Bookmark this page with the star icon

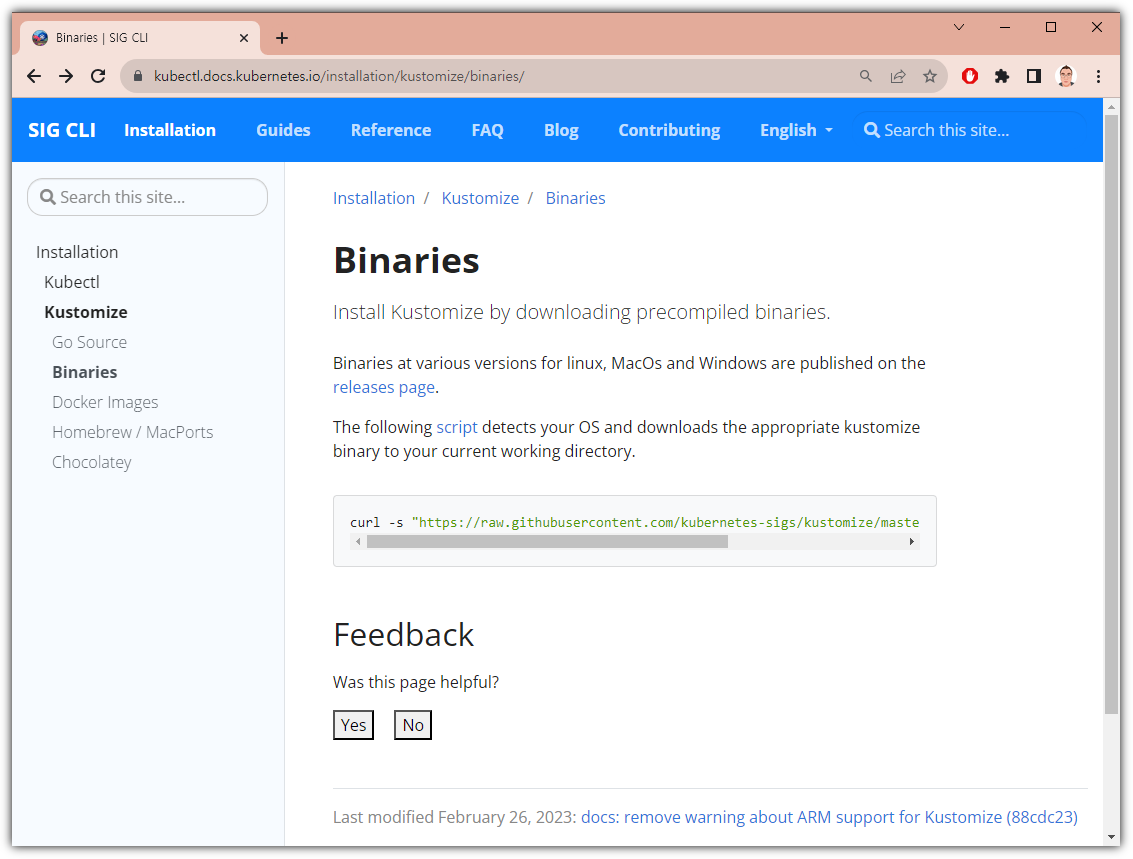pos(930,76)
